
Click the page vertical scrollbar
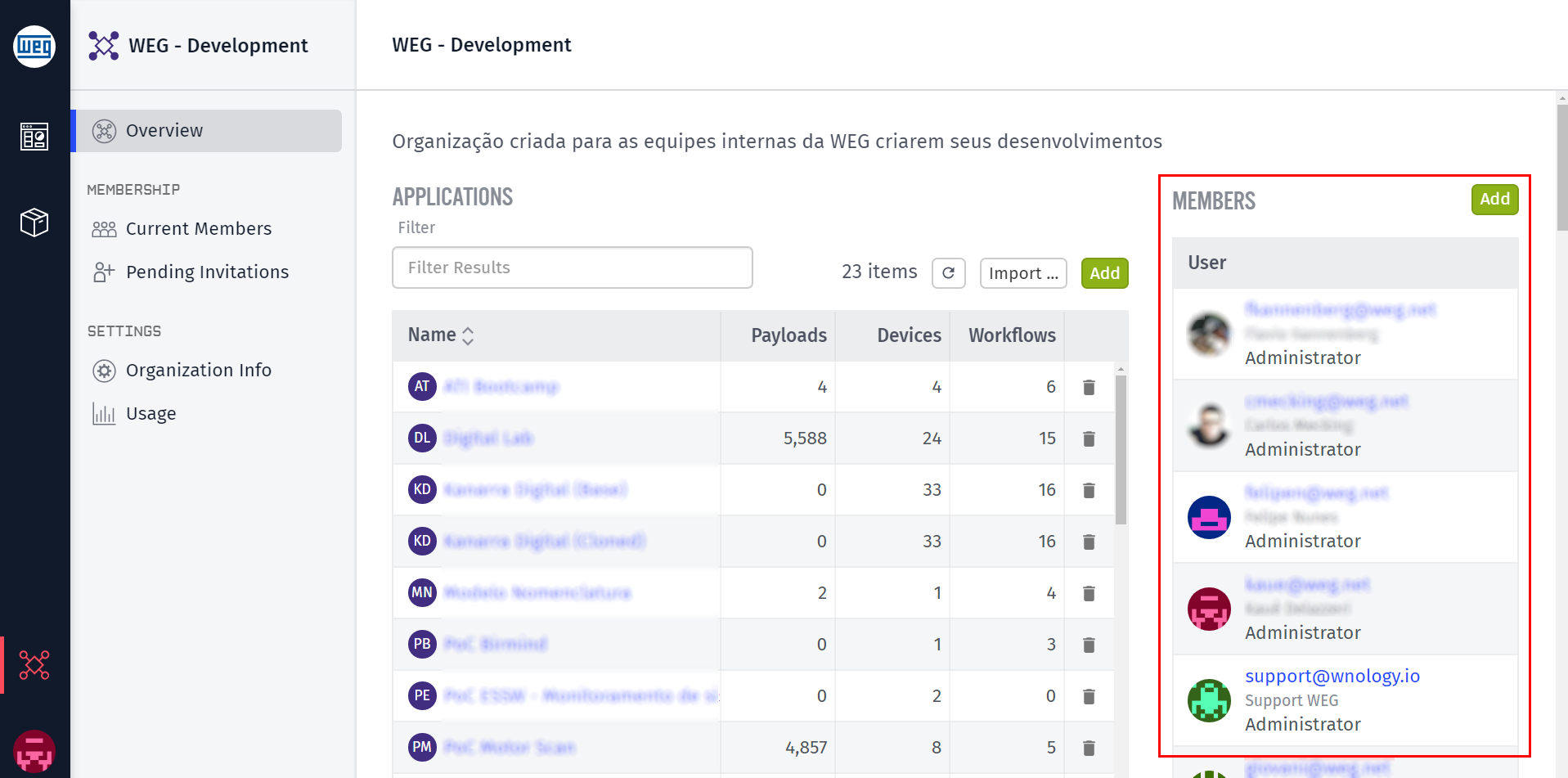1562,168
